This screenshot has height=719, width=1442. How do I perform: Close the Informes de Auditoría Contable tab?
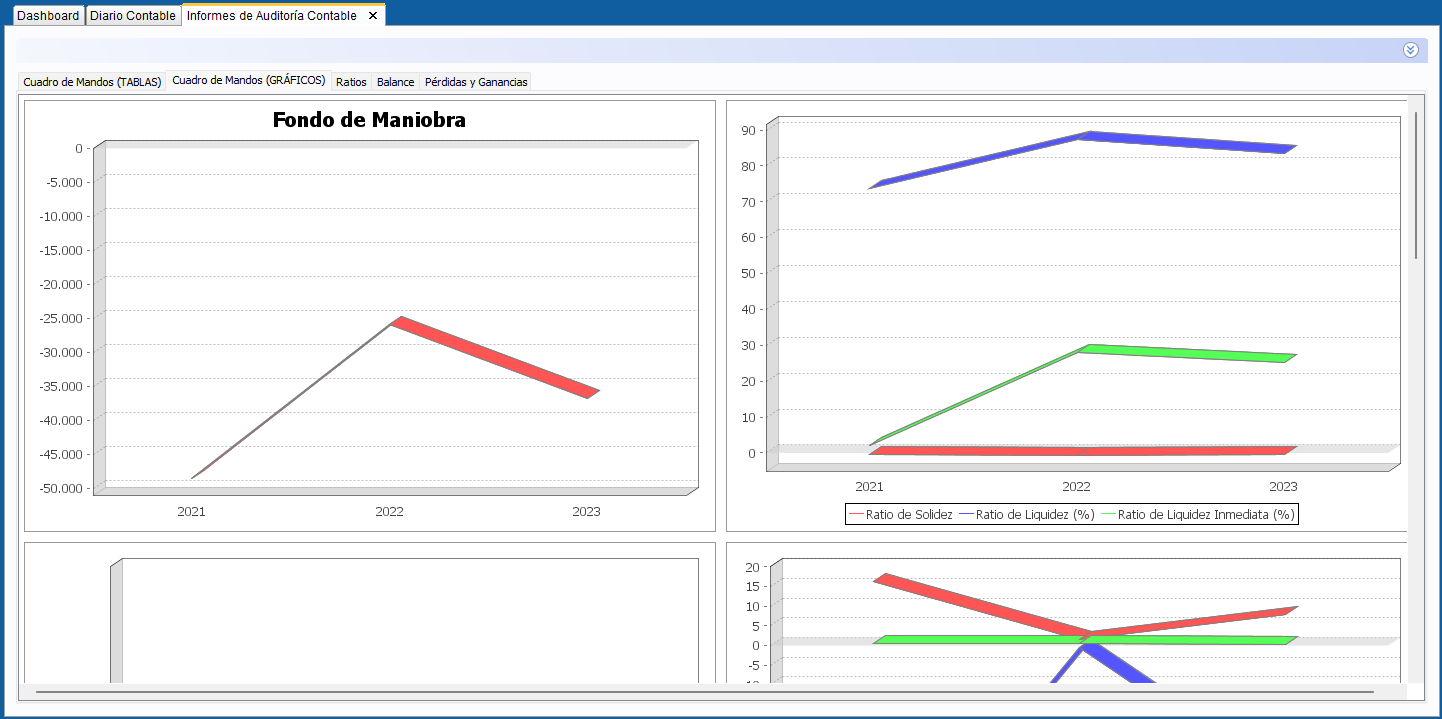coord(373,16)
